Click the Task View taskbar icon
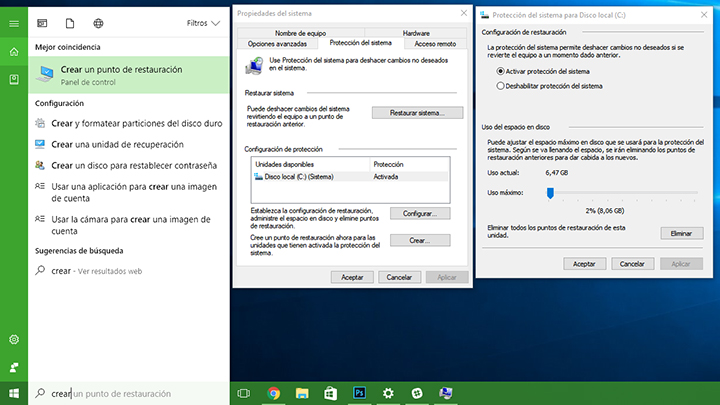Viewport: 720px width, 405px height. tap(244, 393)
